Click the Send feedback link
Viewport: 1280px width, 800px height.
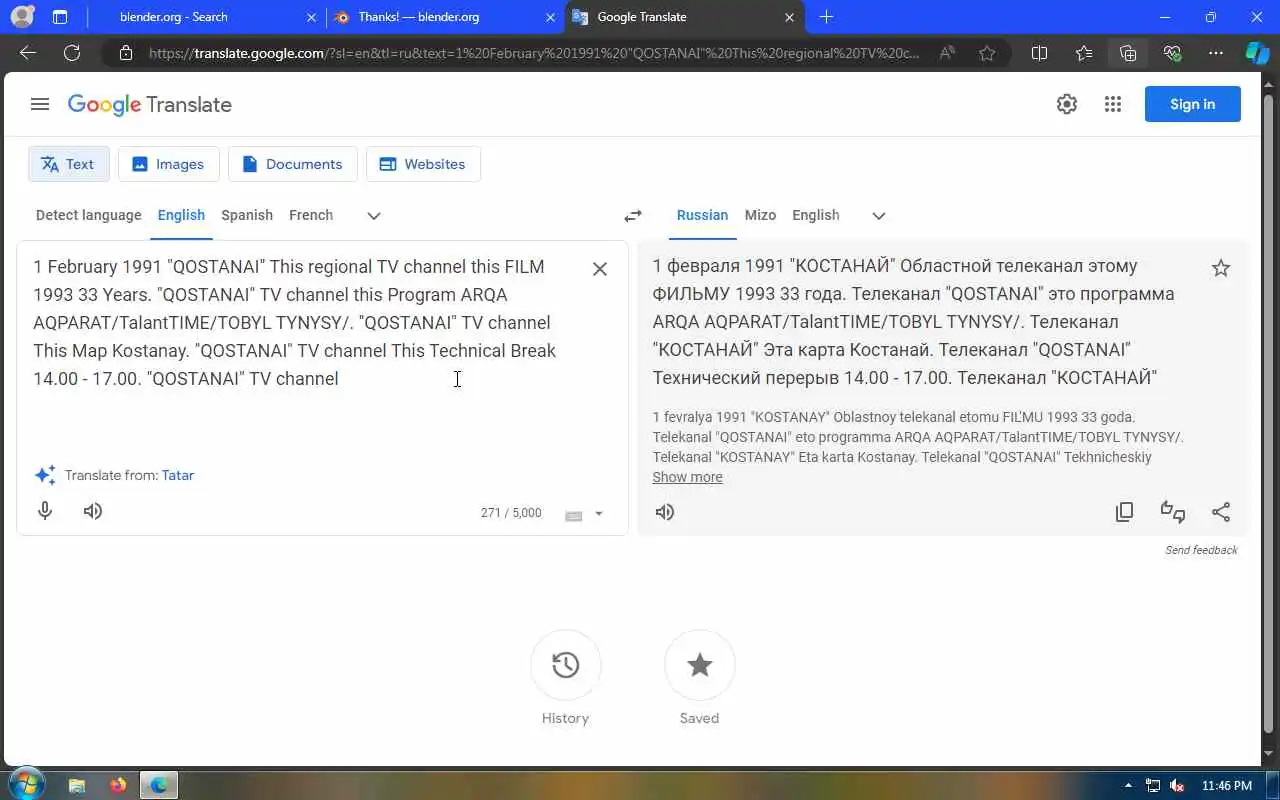1201,550
